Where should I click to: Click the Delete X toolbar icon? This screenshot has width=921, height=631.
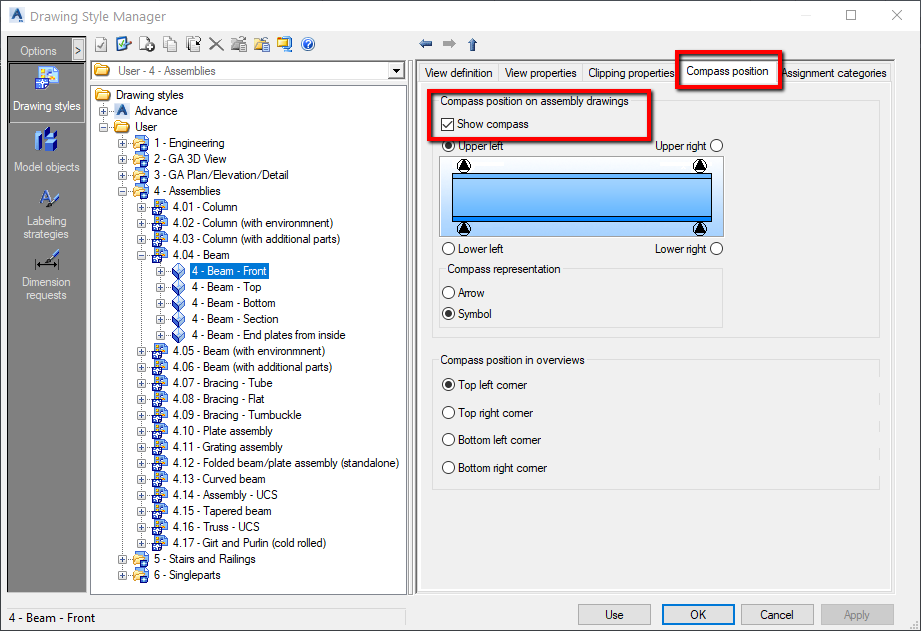216,44
